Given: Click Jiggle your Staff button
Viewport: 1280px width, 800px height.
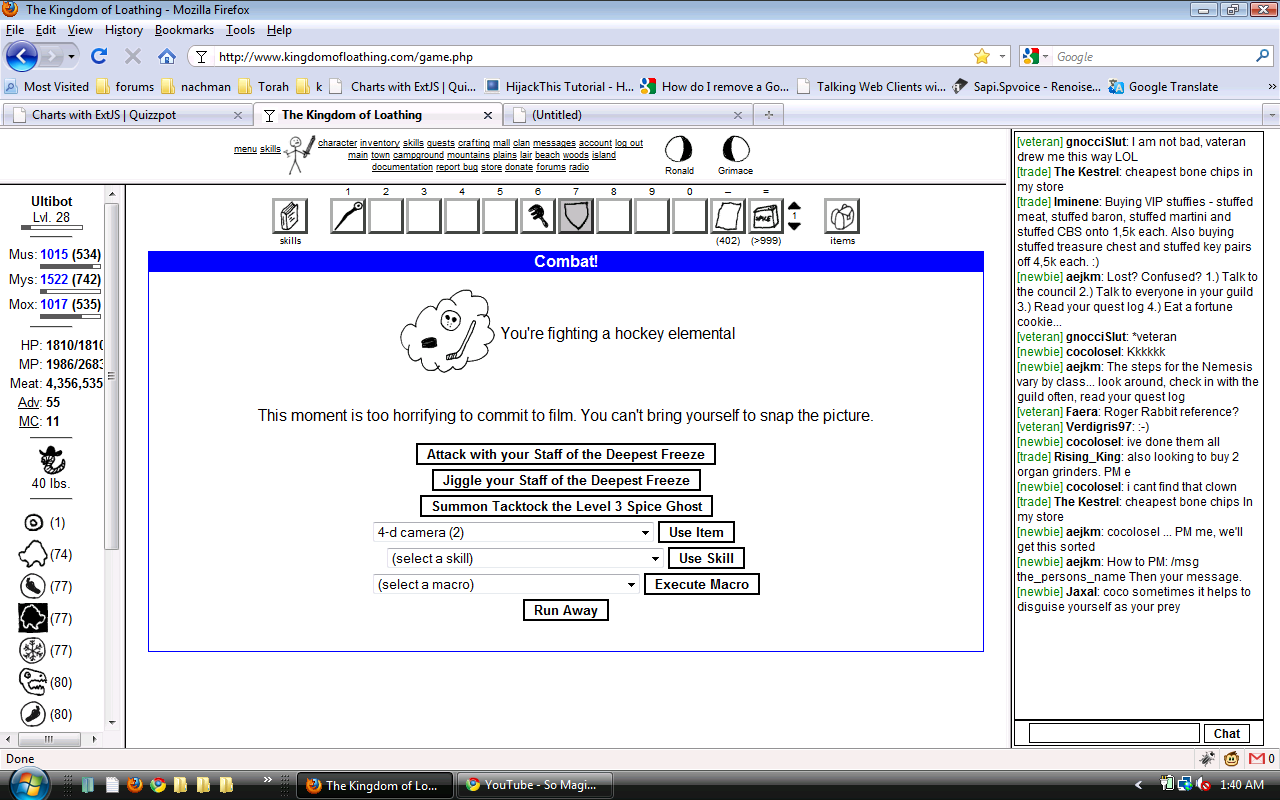Looking at the screenshot, I should [x=566, y=480].
